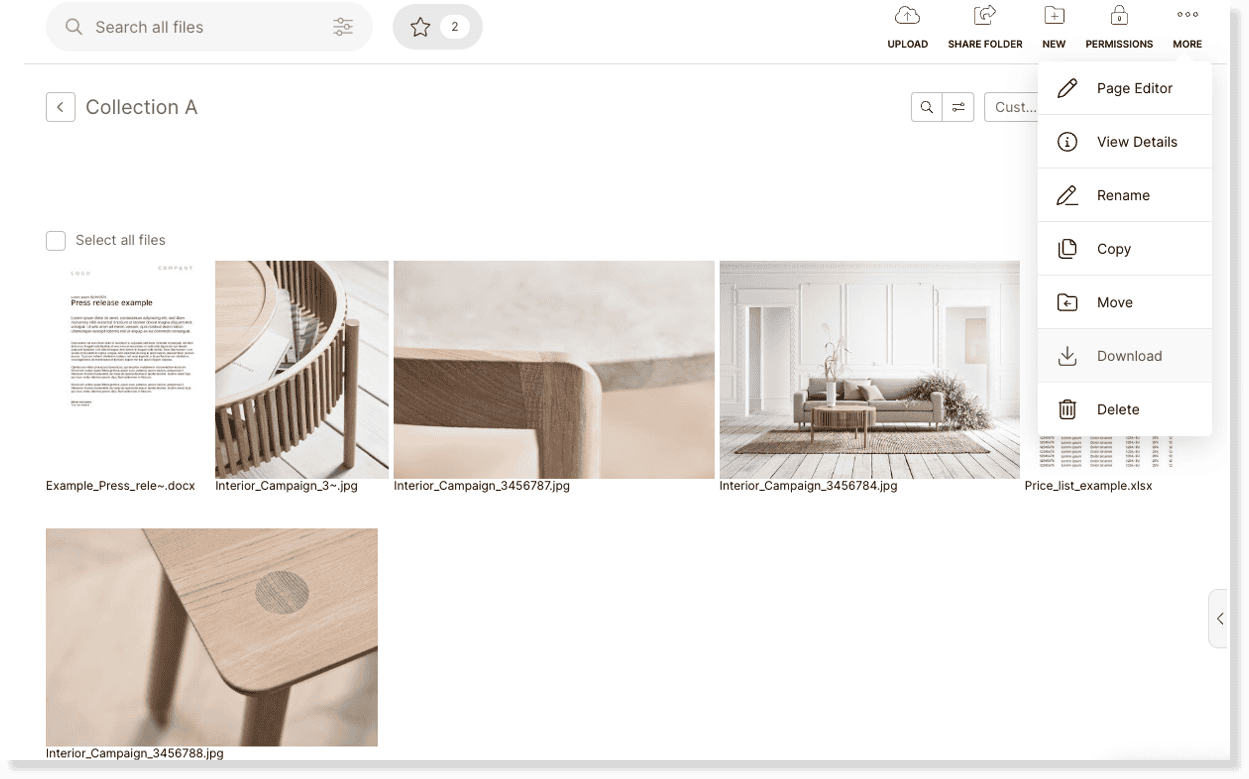Check the Select all files checkbox
Viewport: 1249px width, 779px height.
click(x=56, y=240)
